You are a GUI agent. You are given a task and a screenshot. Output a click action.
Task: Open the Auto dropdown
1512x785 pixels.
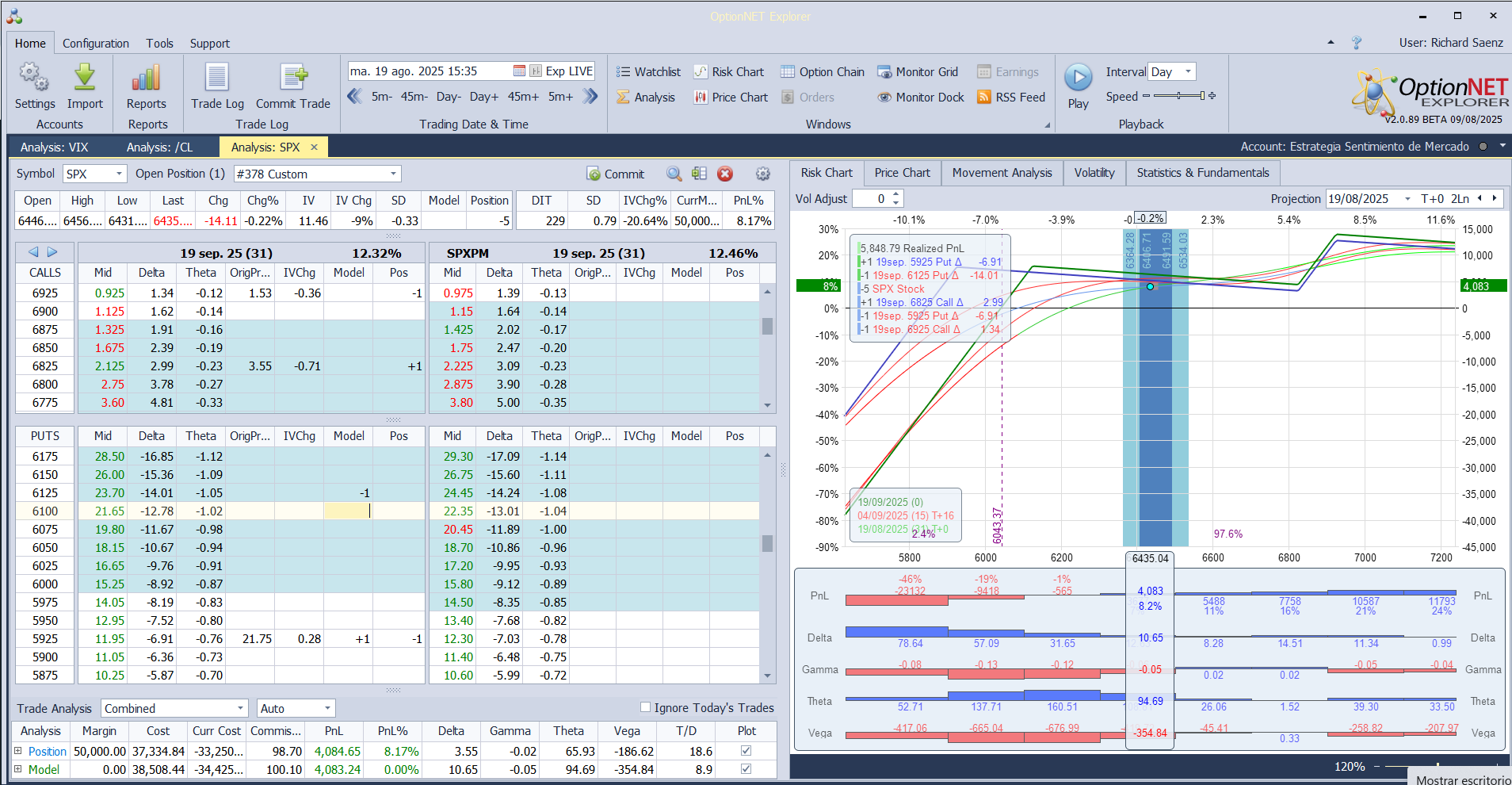click(327, 708)
